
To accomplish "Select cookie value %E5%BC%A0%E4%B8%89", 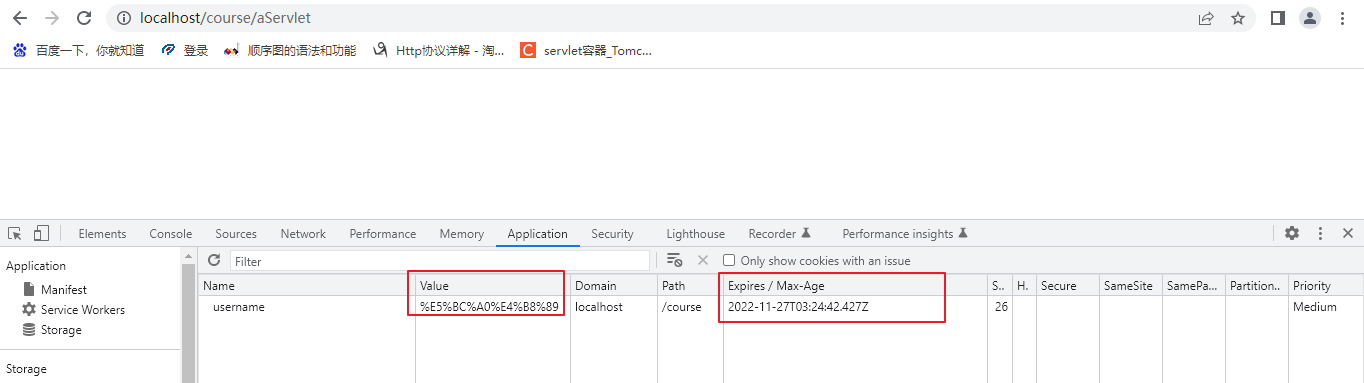I will (x=489, y=307).
